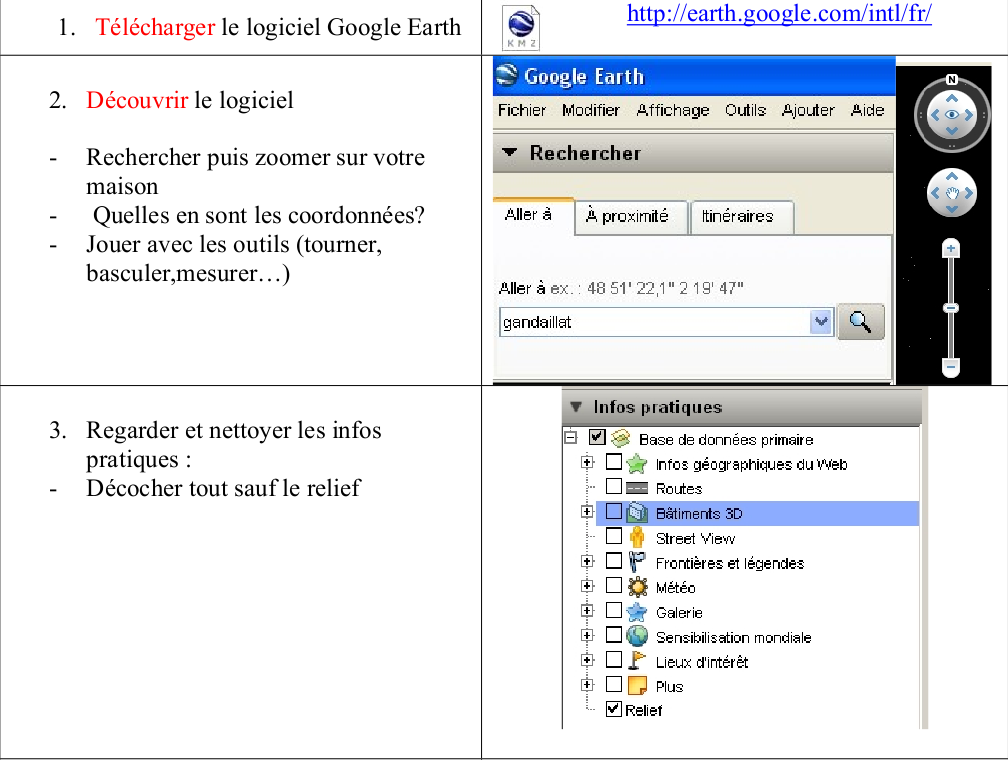Click the Google Earth logo in title bar
Viewport: 1008px width, 760px height.
coord(507,75)
